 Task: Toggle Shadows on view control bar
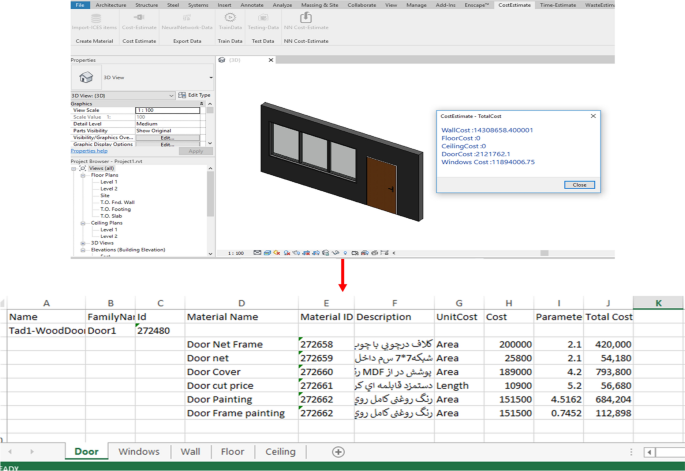287,253
